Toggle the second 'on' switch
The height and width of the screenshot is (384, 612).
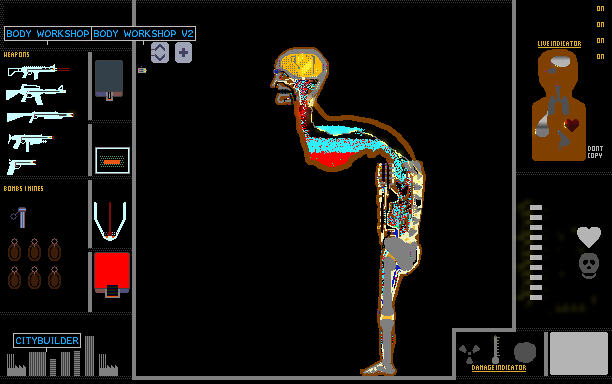coord(600,24)
